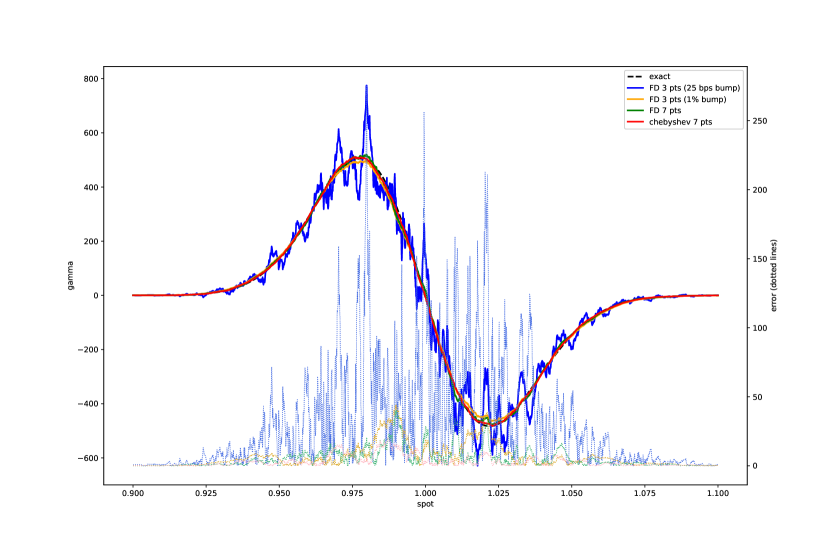Viewport: 830px width, 554px height.
Task: Click the 0 tick on gamma axis
Action: click(x=96, y=296)
